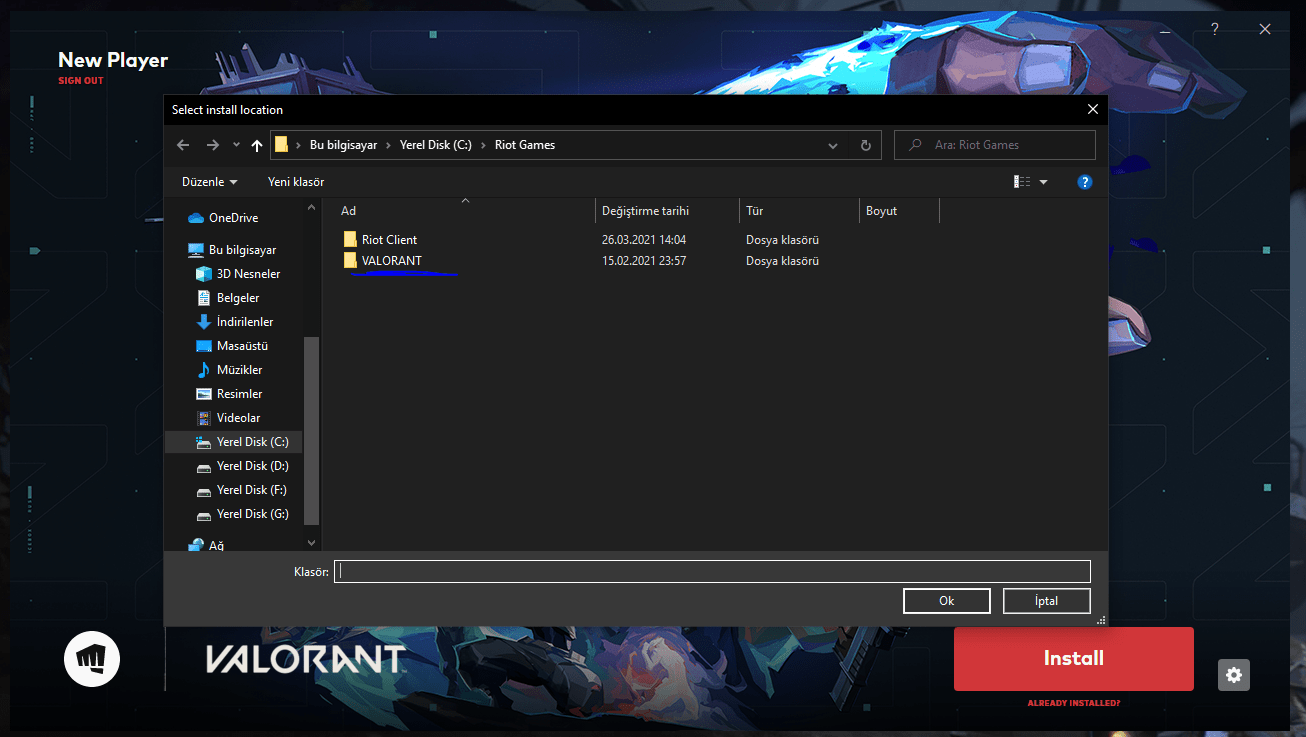
Task: Close the Select install location dialog
Action: point(1092,109)
